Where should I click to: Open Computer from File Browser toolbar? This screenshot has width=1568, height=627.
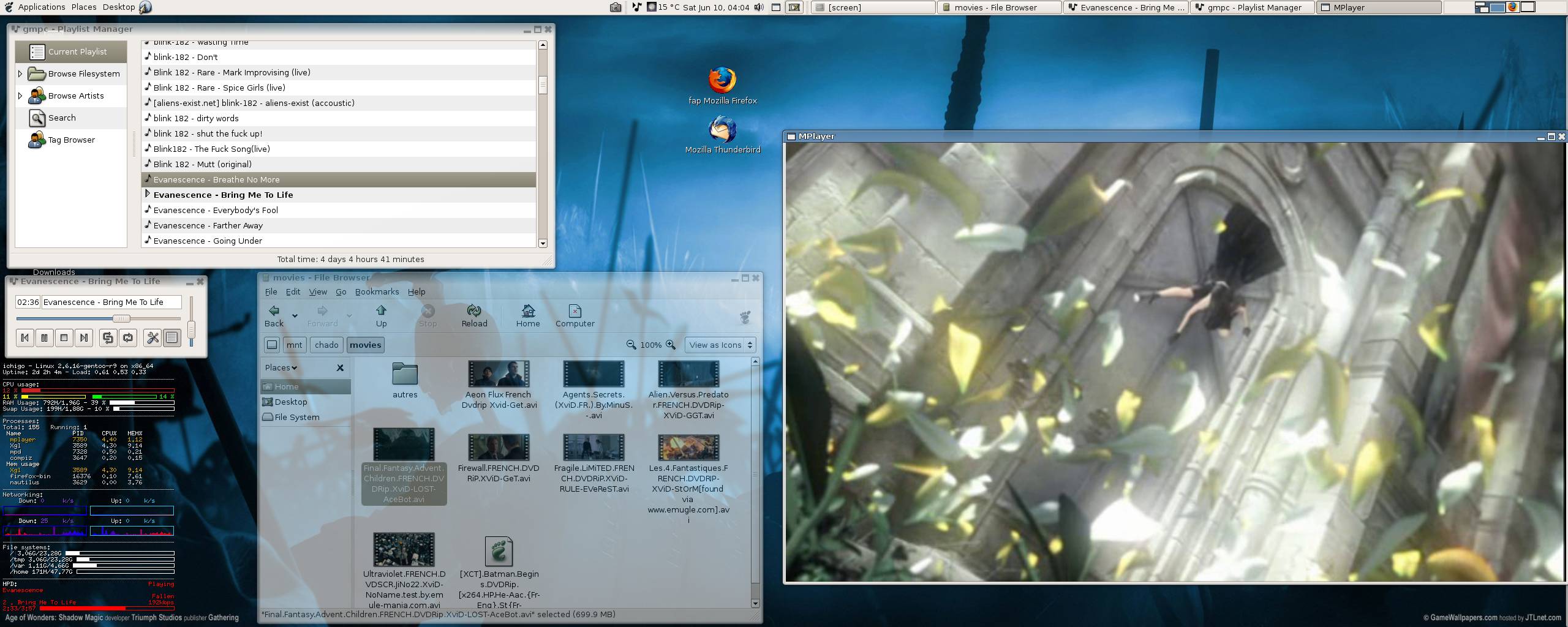coord(575,316)
